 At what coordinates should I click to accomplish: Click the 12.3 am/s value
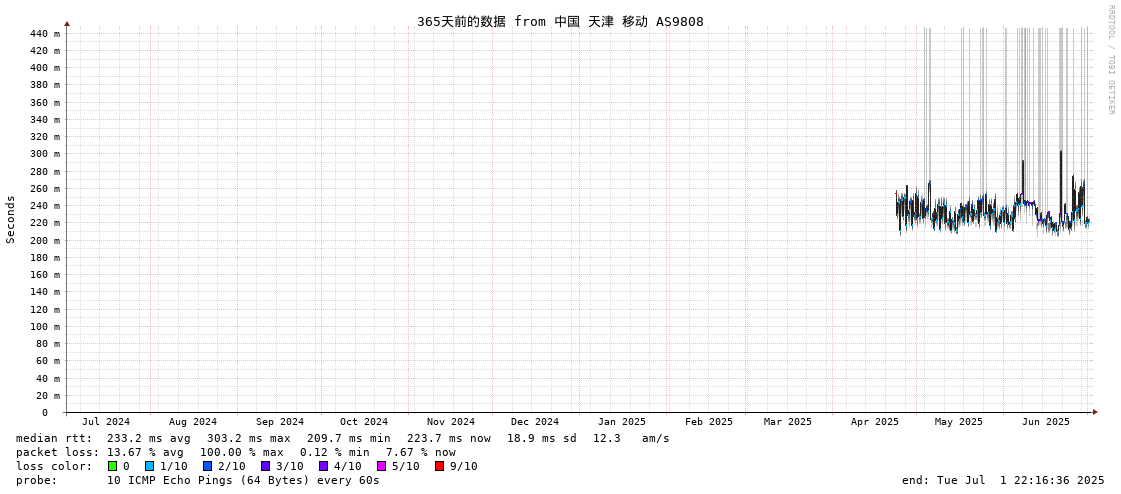click(631, 438)
